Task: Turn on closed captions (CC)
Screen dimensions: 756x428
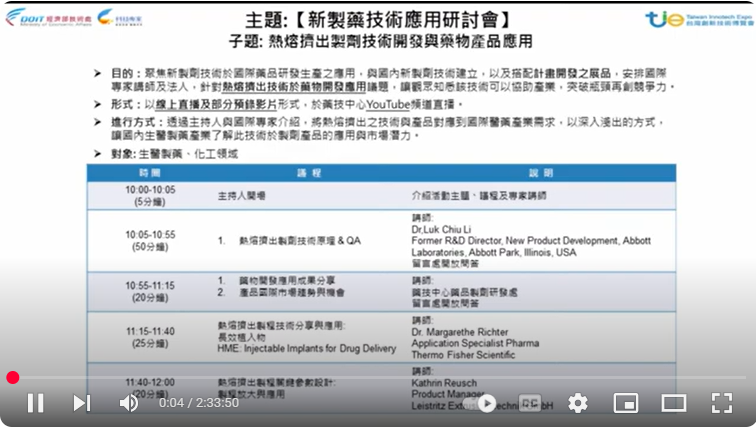Action: pos(531,403)
